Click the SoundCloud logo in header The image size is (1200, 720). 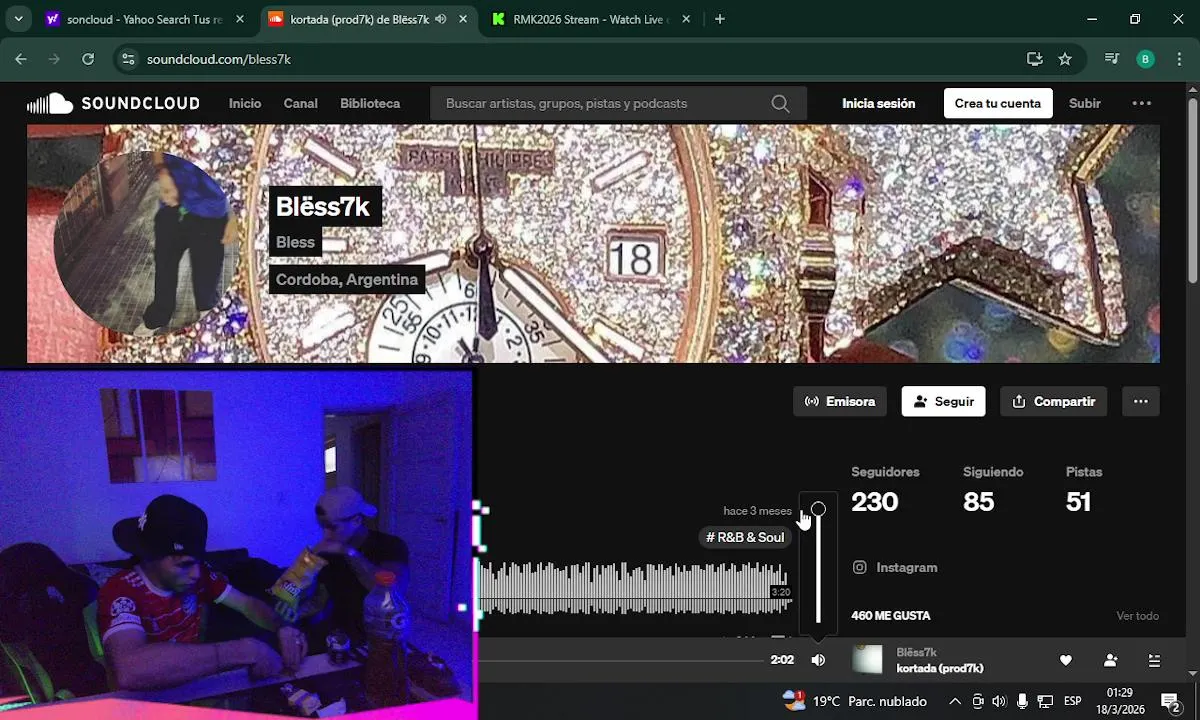click(x=113, y=103)
